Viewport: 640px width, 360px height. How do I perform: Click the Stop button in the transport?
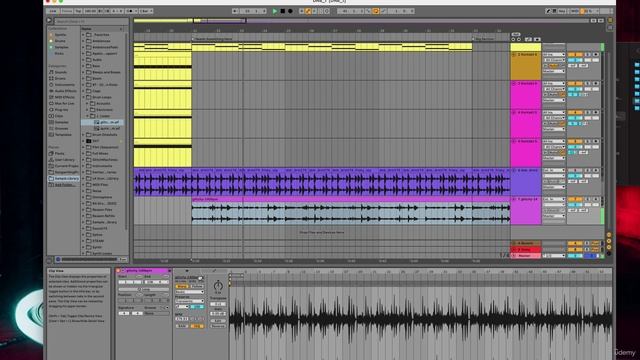point(282,11)
